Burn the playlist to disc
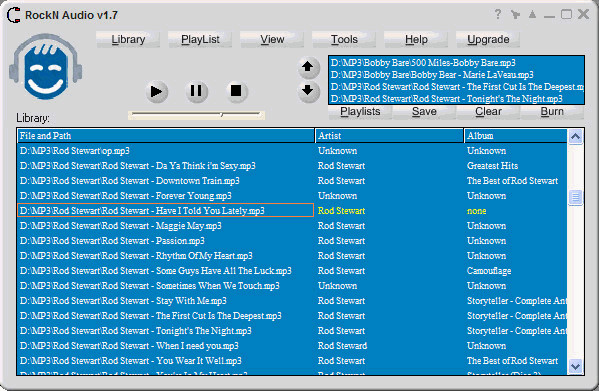This screenshot has width=599, height=391. tap(552, 111)
